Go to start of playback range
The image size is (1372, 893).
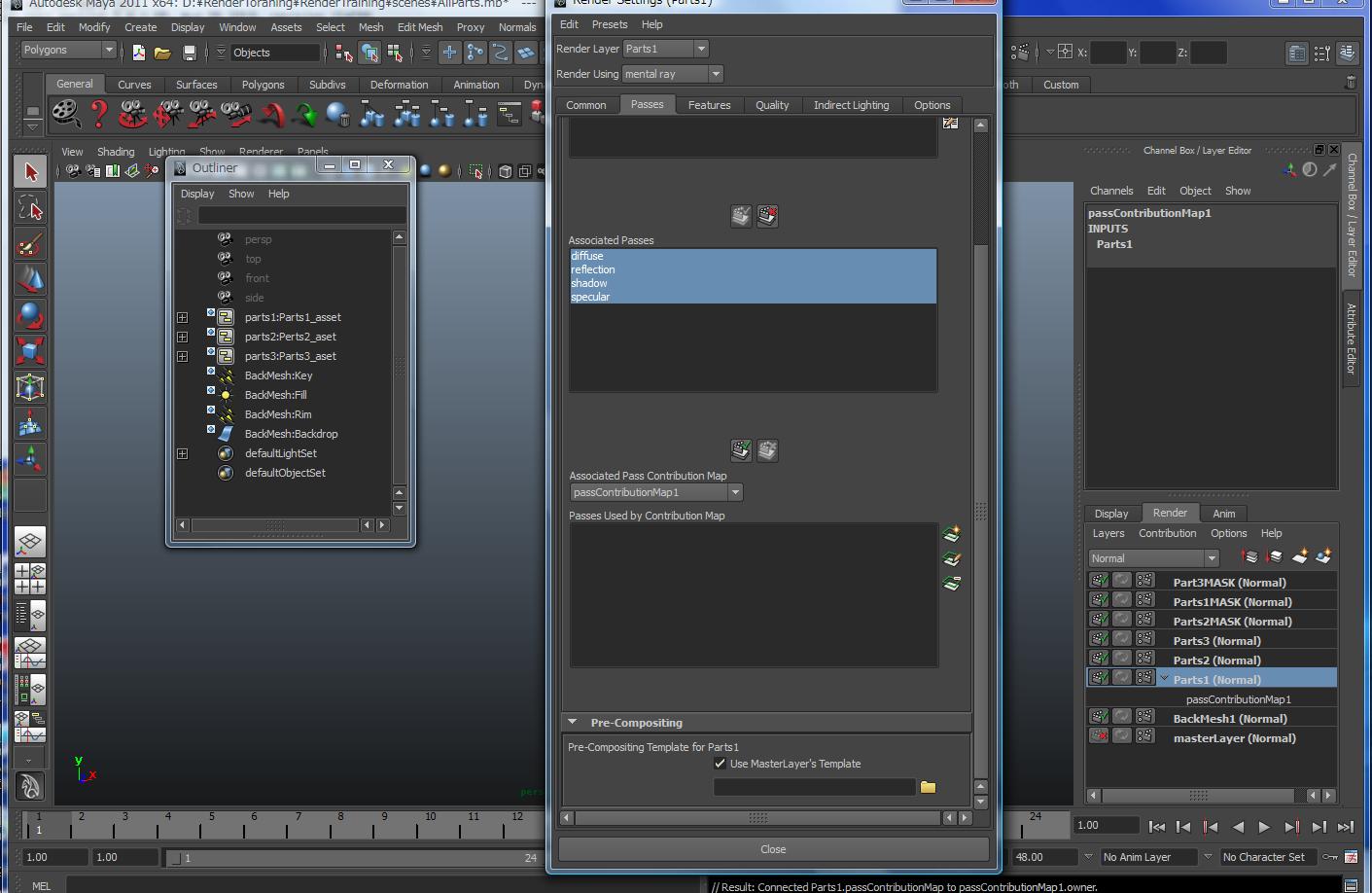click(1156, 827)
